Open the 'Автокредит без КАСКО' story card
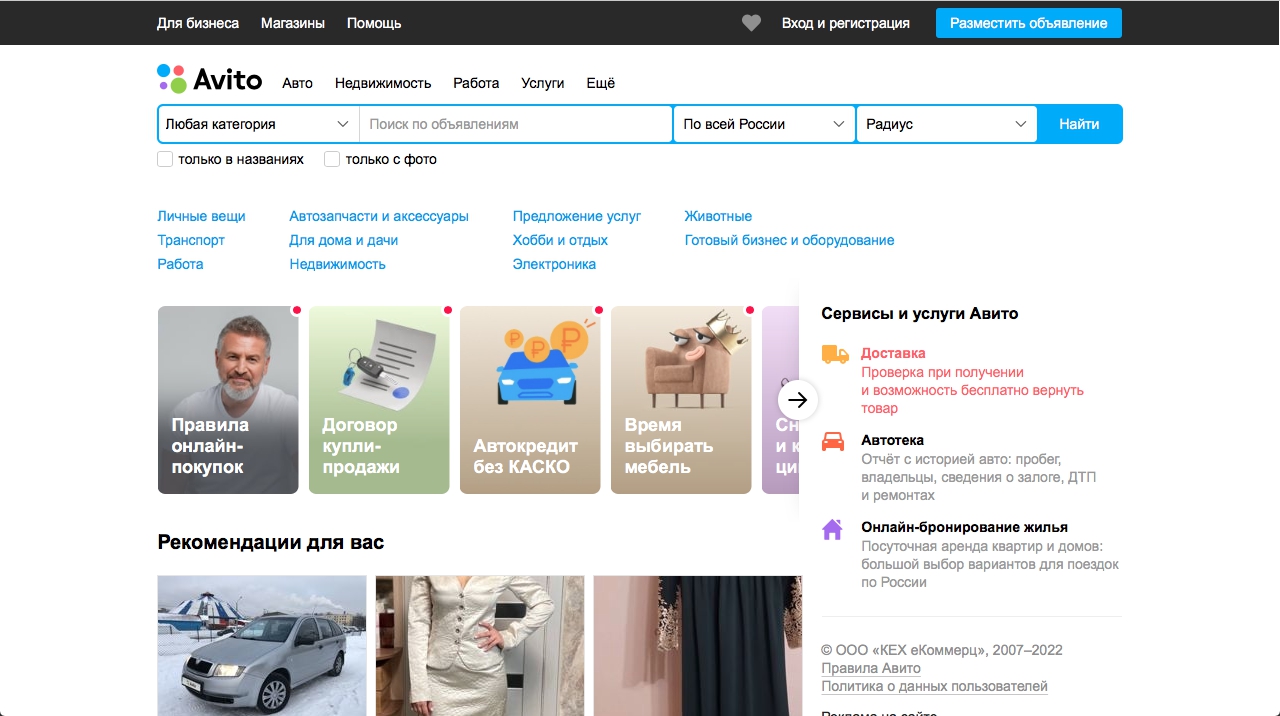The image size is (1280, 716). click(530, 400)
